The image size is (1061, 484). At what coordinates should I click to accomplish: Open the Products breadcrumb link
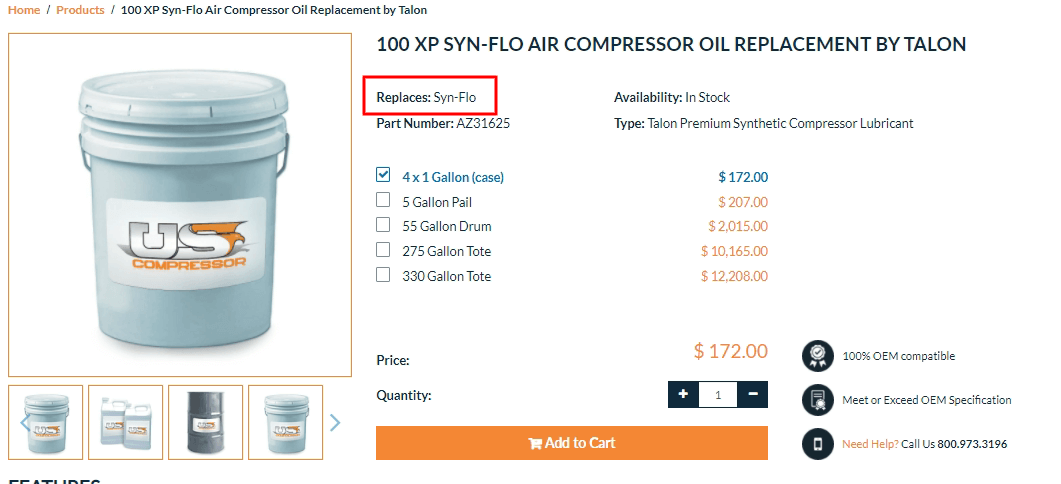(80, 10)
